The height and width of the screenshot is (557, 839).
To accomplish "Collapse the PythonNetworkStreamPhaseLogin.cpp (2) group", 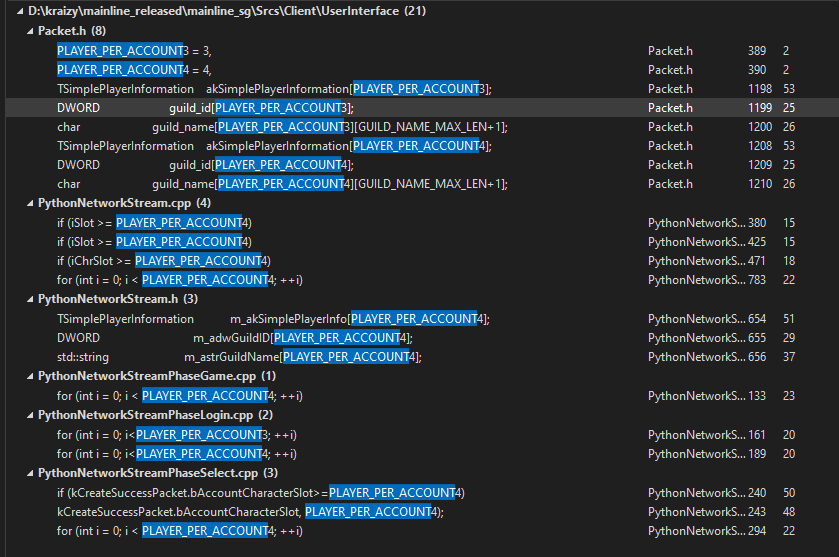I will 30,415.
